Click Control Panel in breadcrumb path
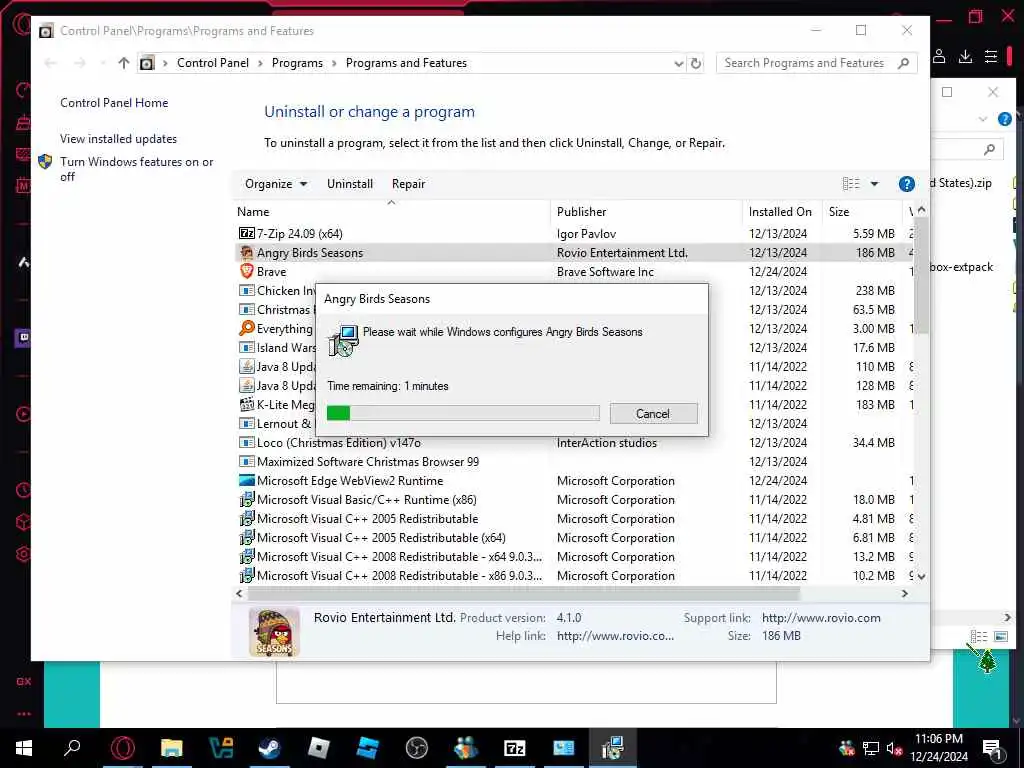The width and height of the screenshot is (1024, 768). [213, 63]
